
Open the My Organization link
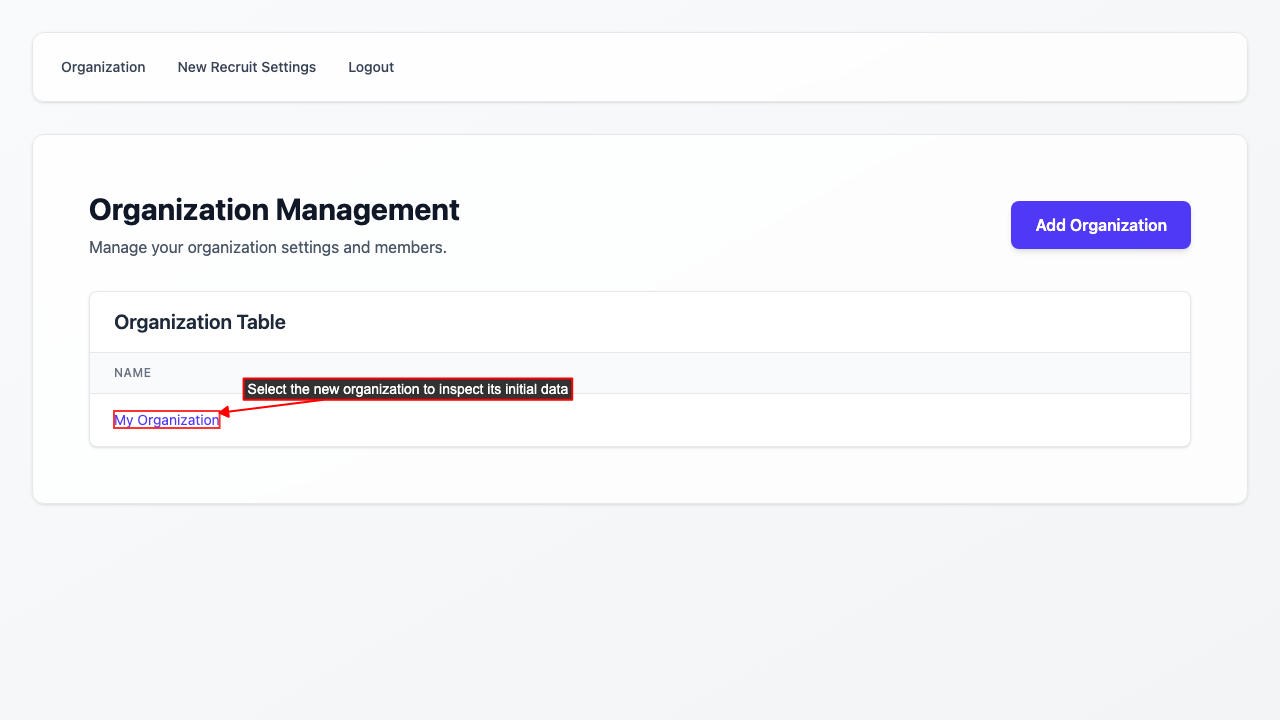click(166, 420)
